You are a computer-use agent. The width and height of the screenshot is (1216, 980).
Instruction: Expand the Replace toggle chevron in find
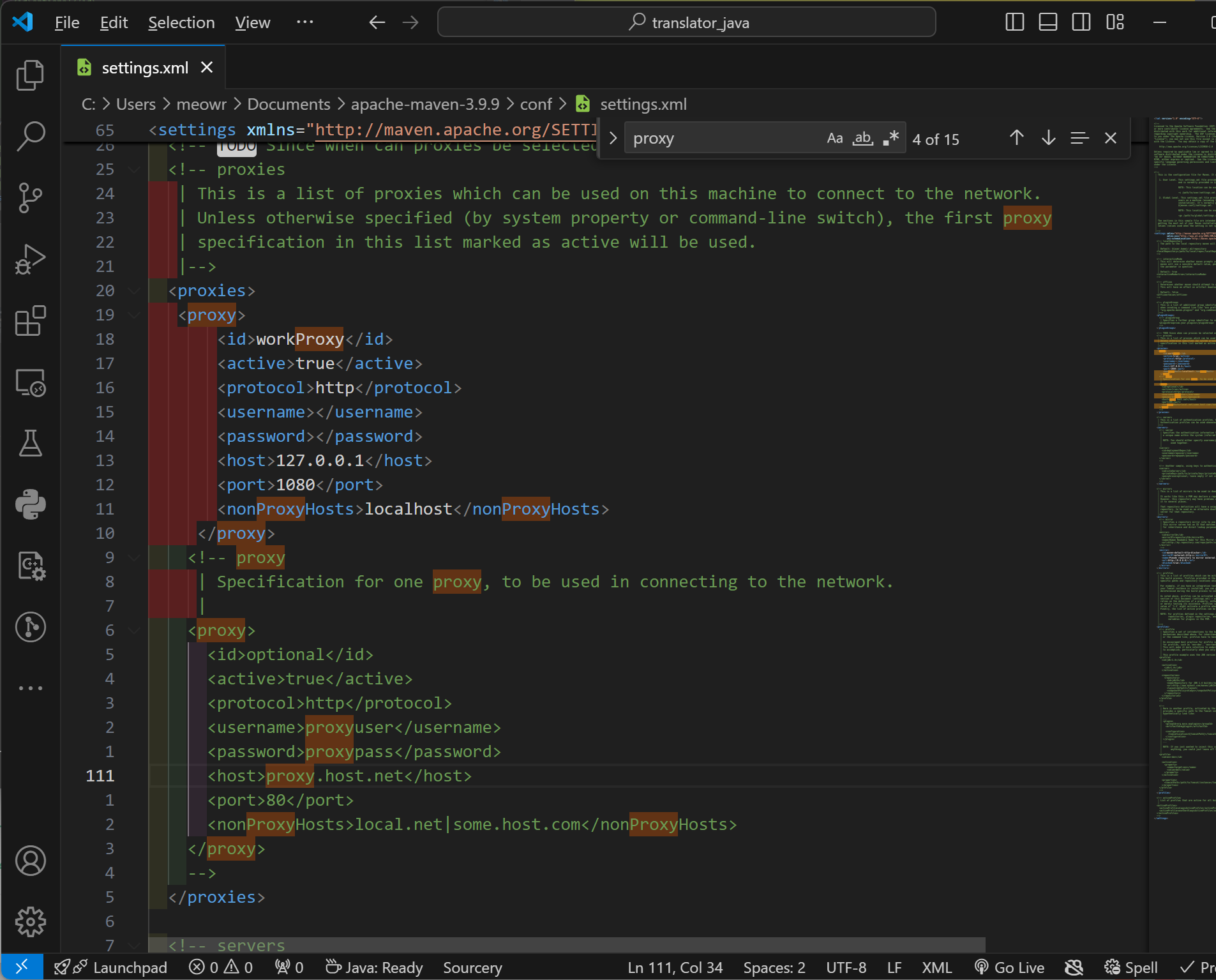613,139
